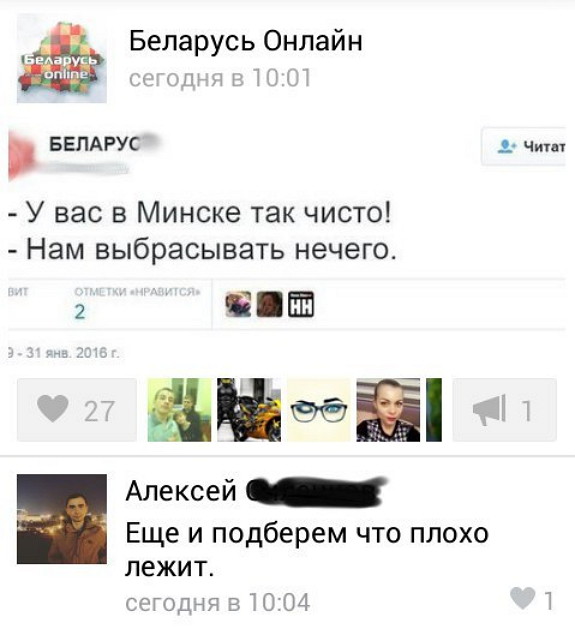View liker avatar of woman in checkered shirt
The image size is (575, 641).
(x=388, y=410)
